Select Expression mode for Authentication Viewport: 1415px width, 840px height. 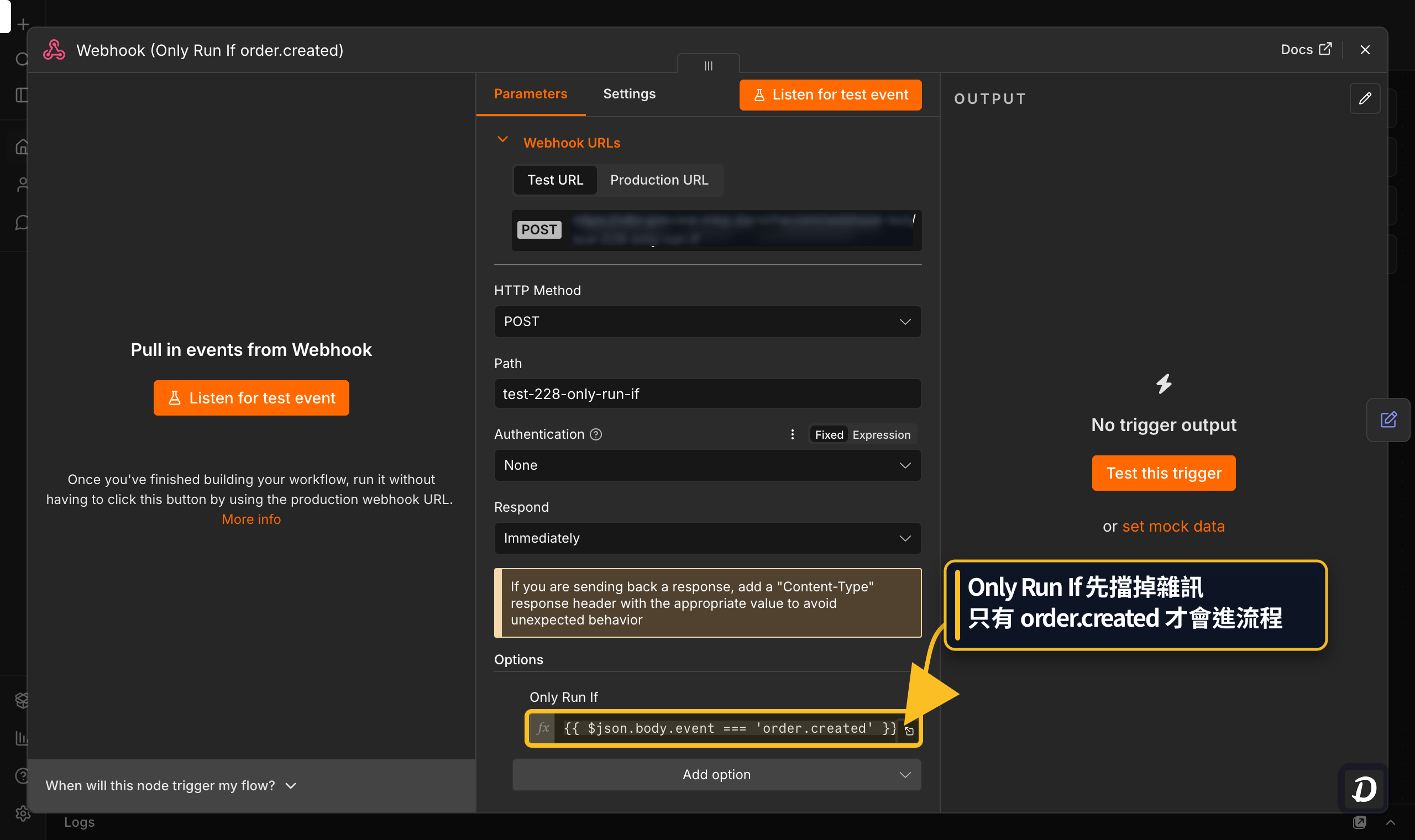point(881,434)
